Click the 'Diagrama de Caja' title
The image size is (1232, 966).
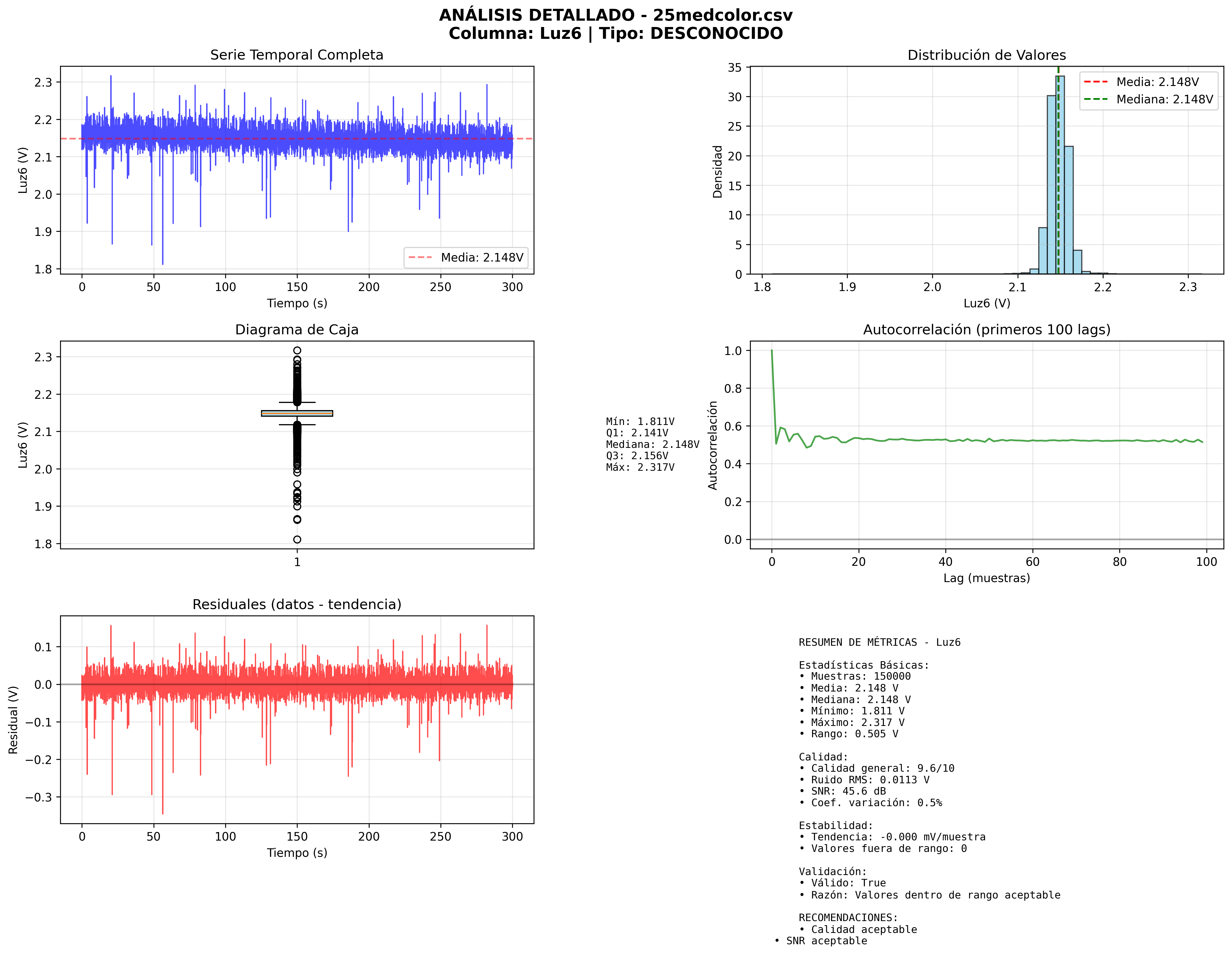tap(296, 330)
